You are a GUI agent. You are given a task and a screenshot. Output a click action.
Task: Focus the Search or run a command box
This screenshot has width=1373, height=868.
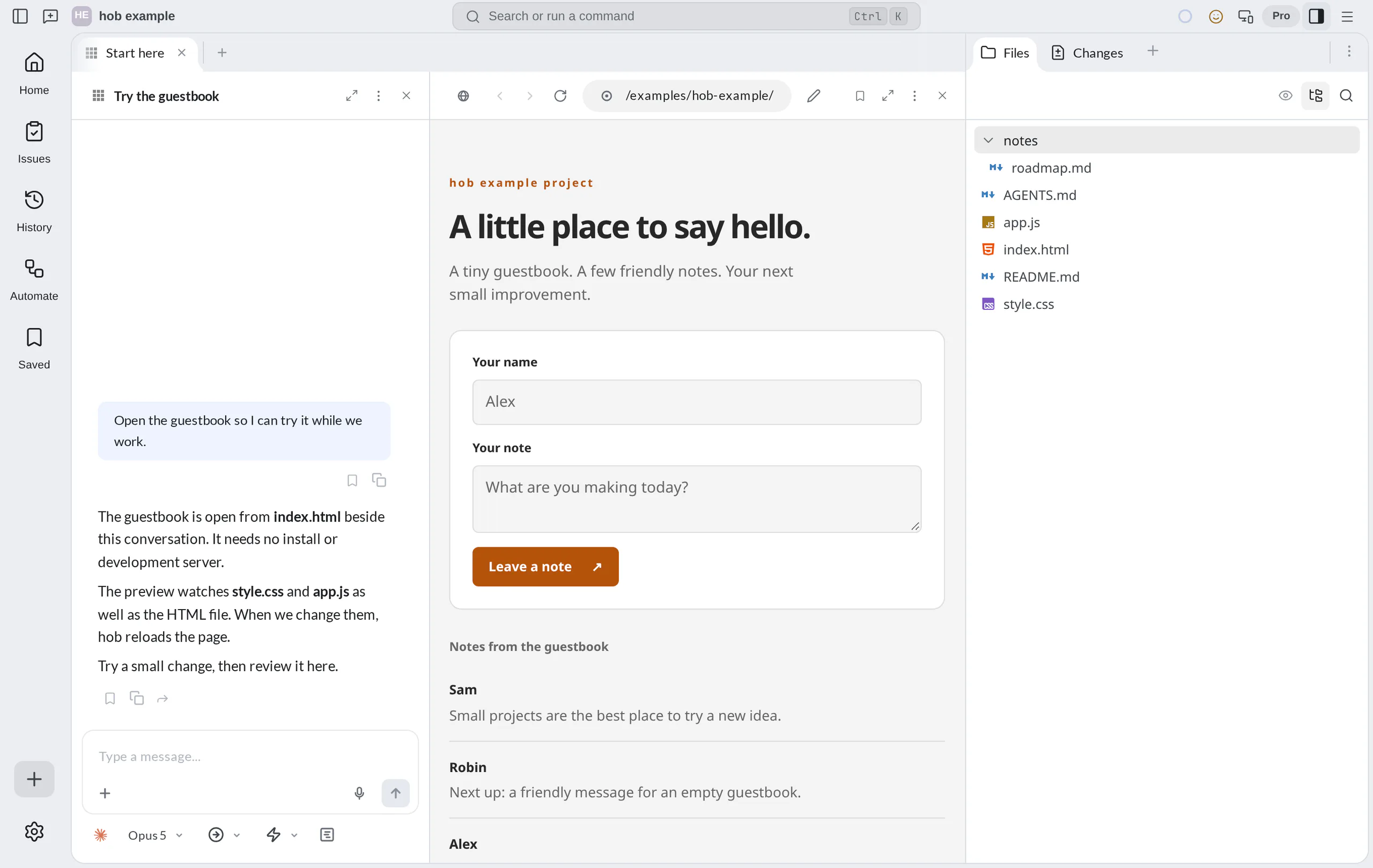pyautogui.click(x=686, y=16)
